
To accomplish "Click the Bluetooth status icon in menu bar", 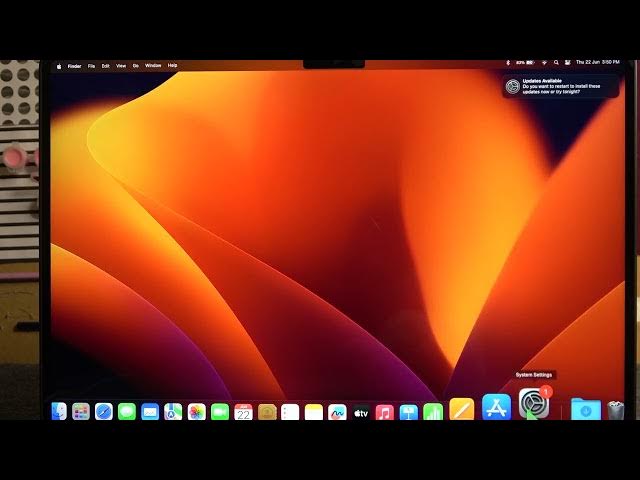I will point(508,62).
